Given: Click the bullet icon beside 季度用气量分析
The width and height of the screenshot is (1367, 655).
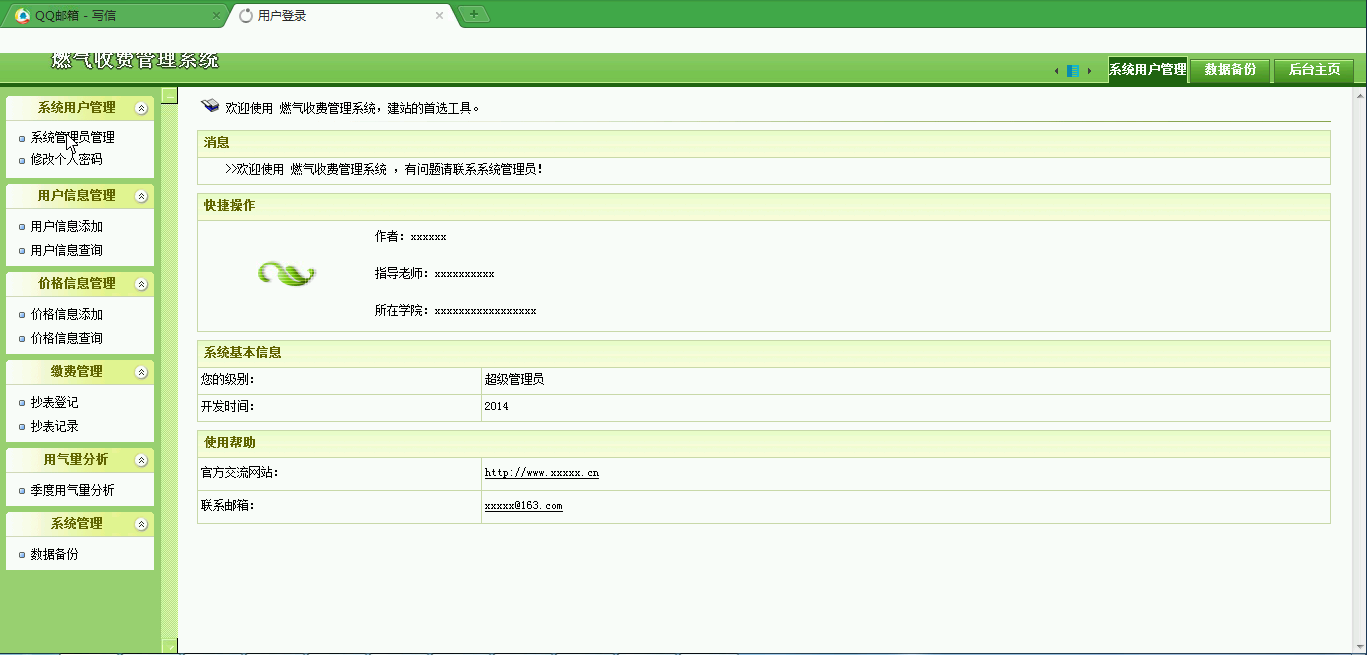Looking at the screenshot, I should click(x=22, y=491).
